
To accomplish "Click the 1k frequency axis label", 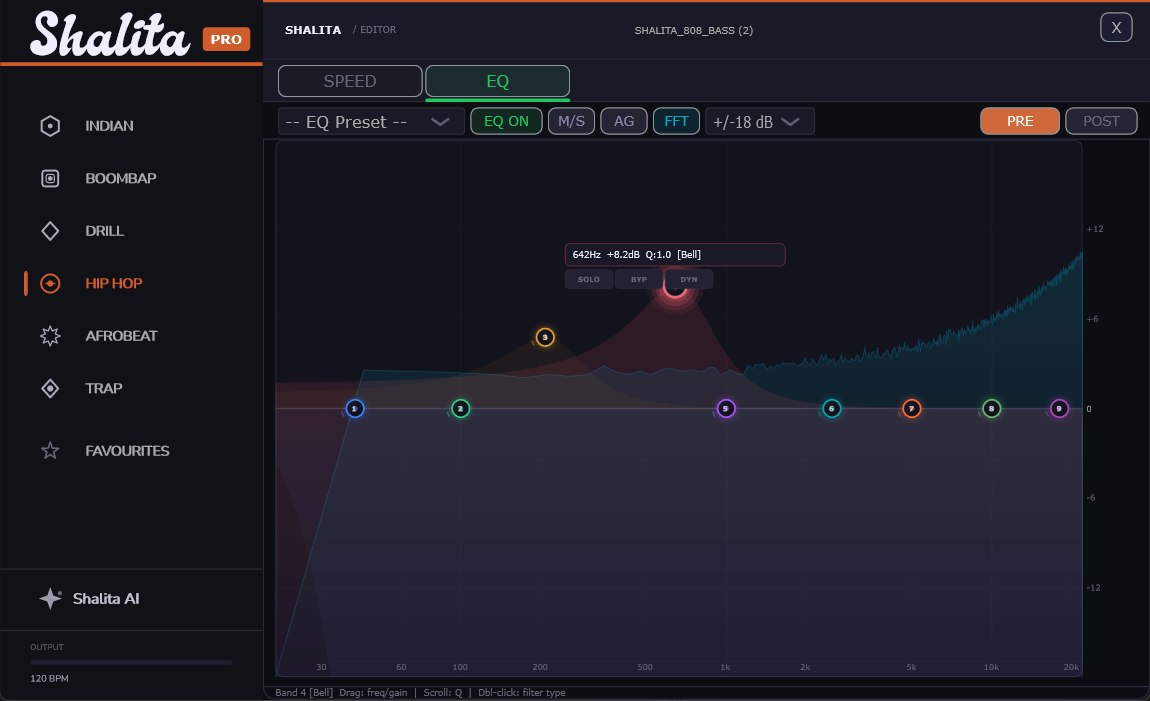I will pos(725,667).
